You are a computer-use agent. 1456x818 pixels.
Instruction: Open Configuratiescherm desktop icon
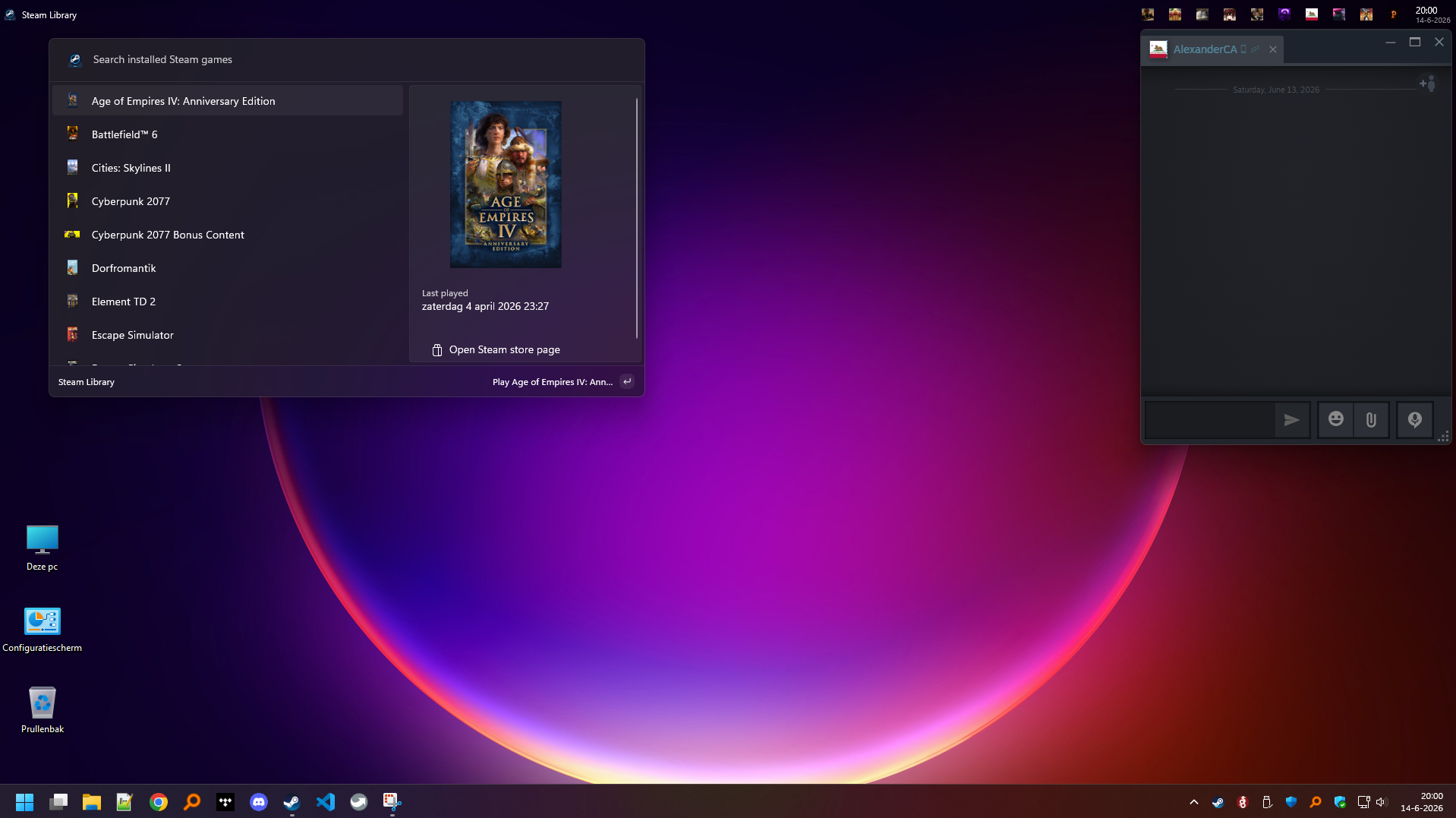43,630
